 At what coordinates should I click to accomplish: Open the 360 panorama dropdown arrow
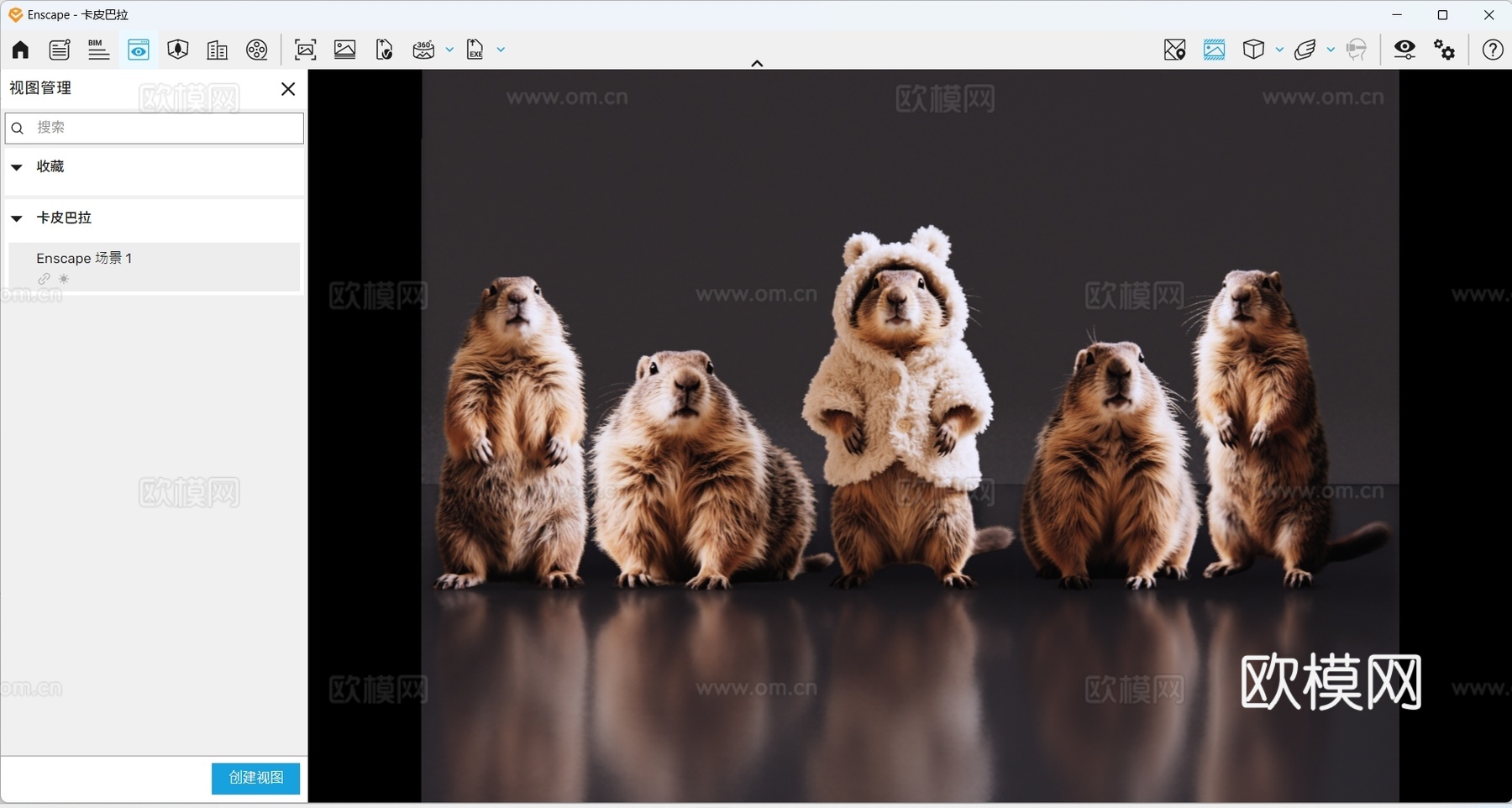(x=449, y=50)
